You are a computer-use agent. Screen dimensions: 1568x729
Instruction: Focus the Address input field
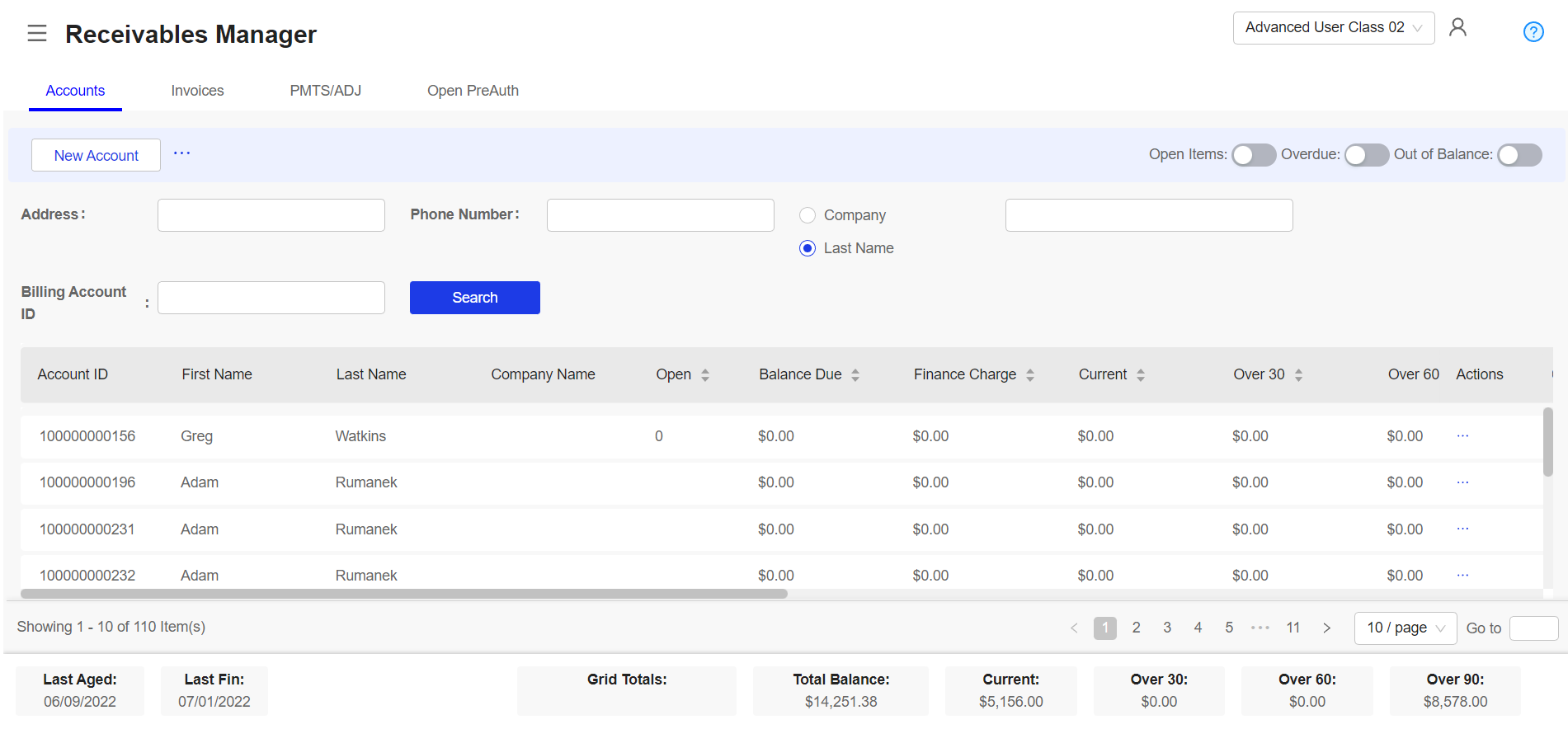tap(271, 215)
